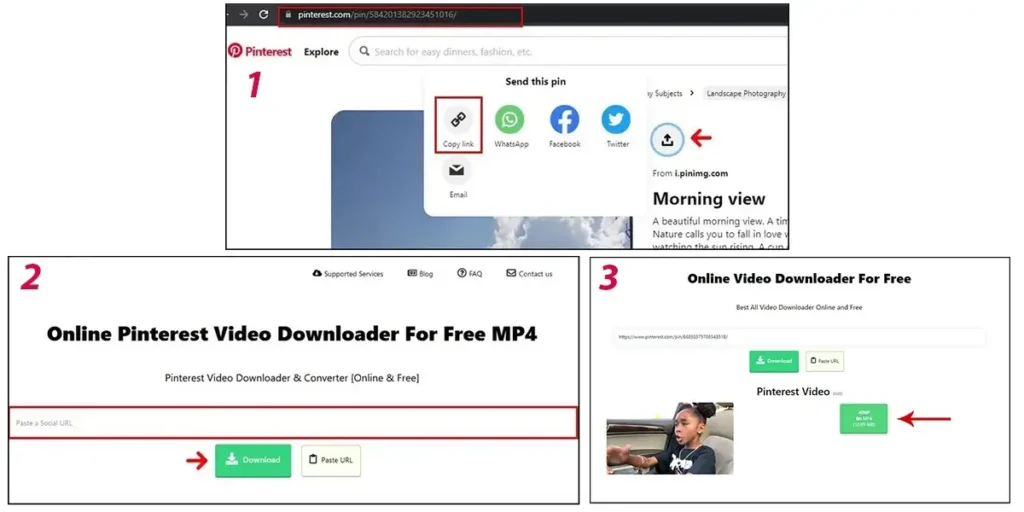Share the pin via Twitter icon
The height and width of the screenshot is (512, 1024).
(616, 120)
